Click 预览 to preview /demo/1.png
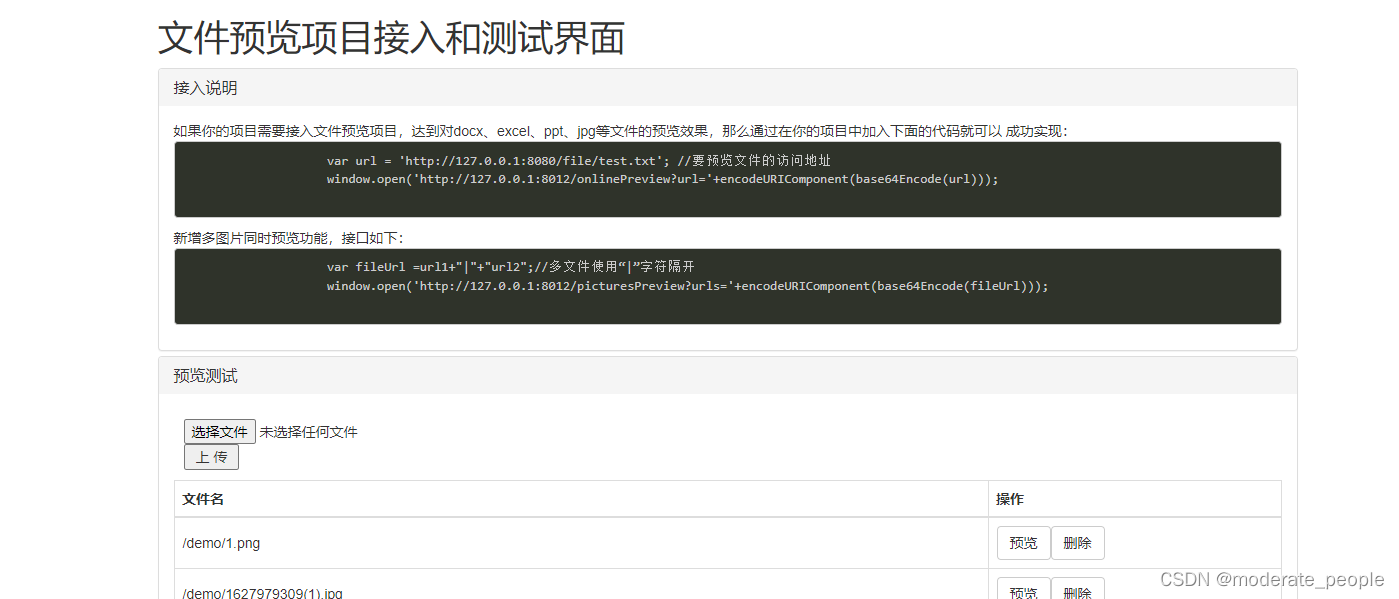 pos(1023,542)
